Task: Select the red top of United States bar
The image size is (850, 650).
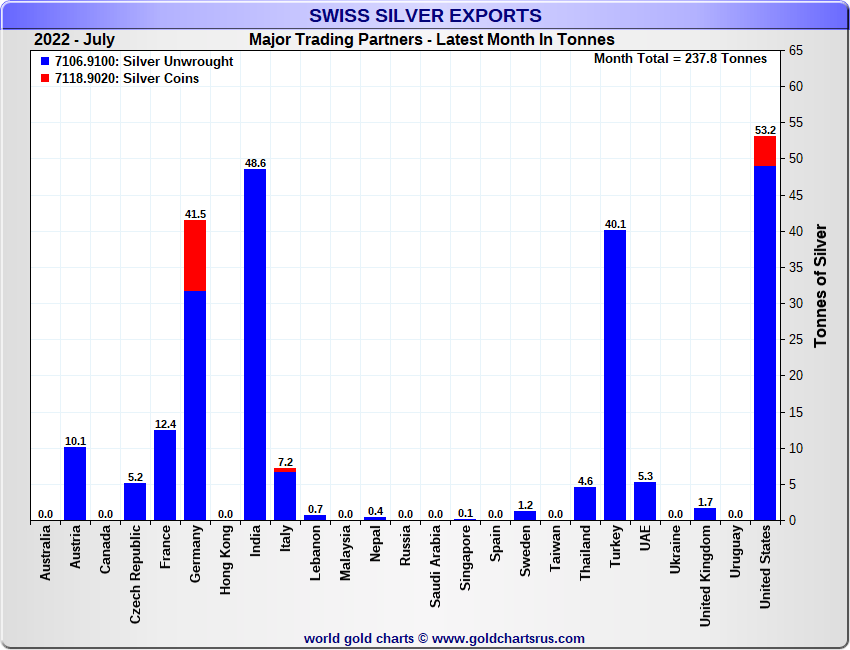Action: coord(765,151)
